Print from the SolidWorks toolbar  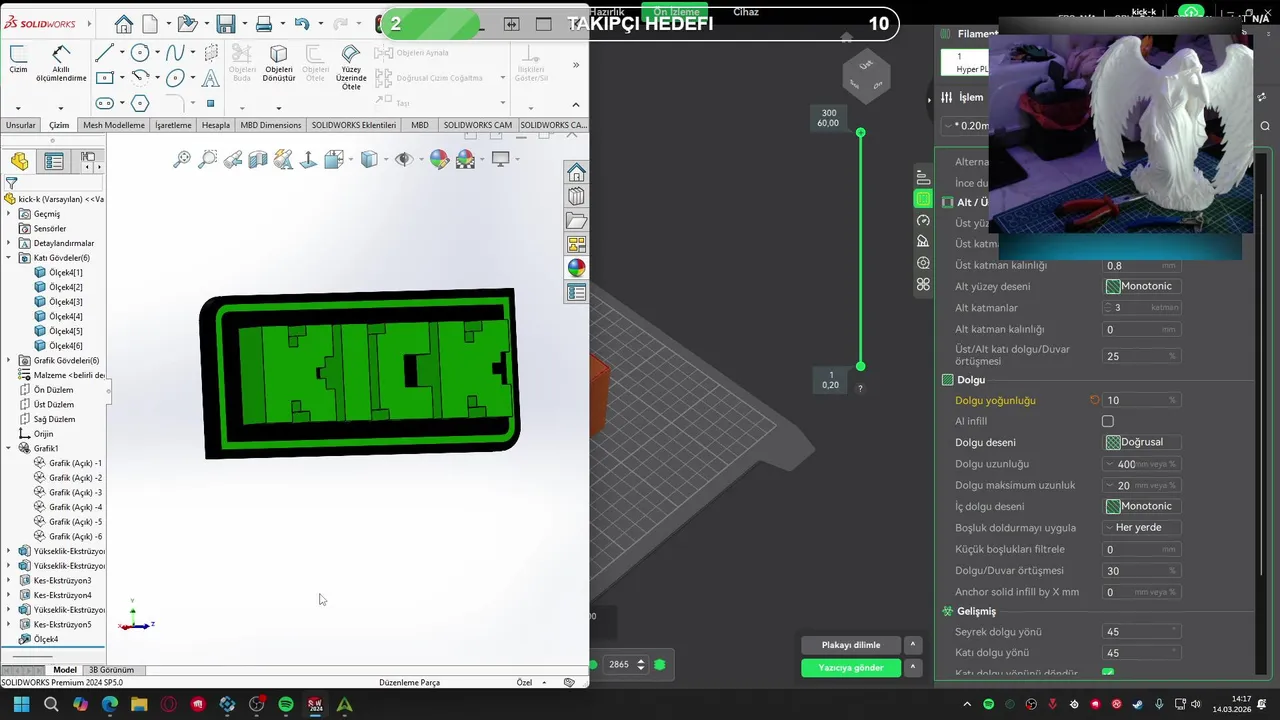click(264, 24)
